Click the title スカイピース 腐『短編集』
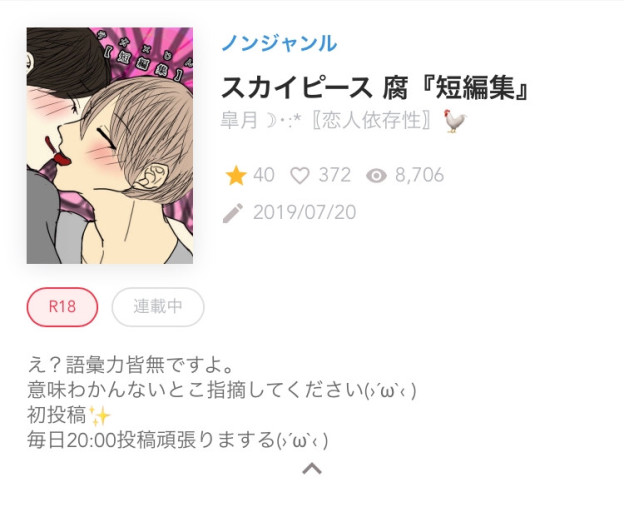The image size is (624, 512). click(375, 88)
